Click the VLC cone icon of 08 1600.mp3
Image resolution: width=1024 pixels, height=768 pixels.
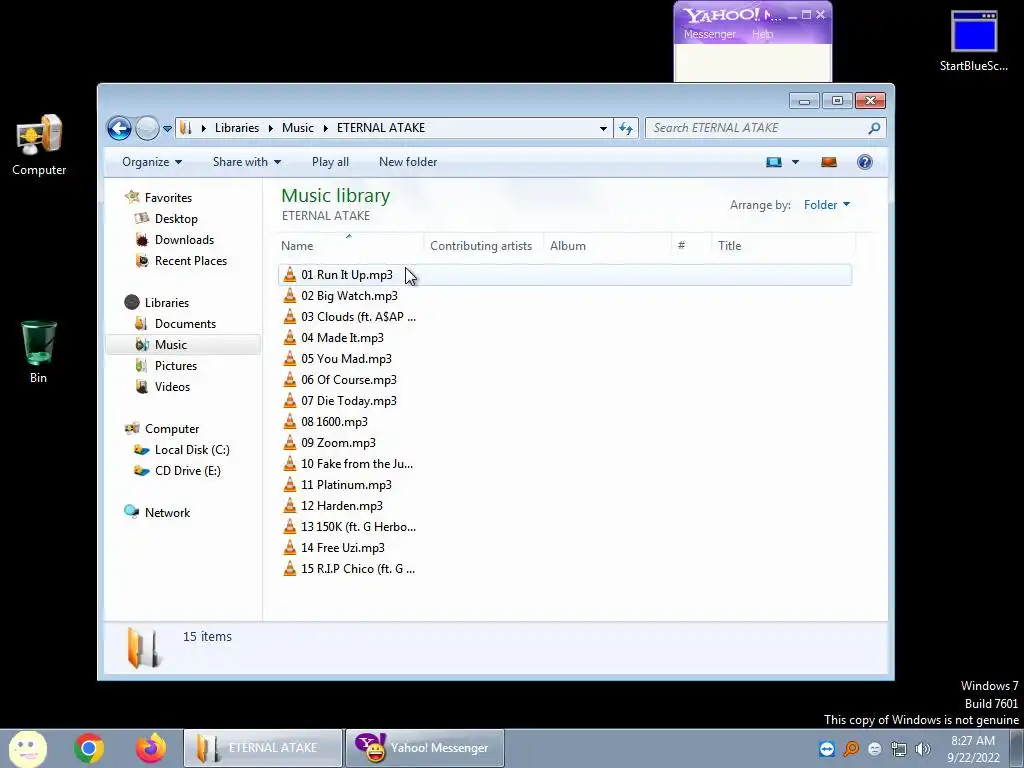click(x=290, y=421)
